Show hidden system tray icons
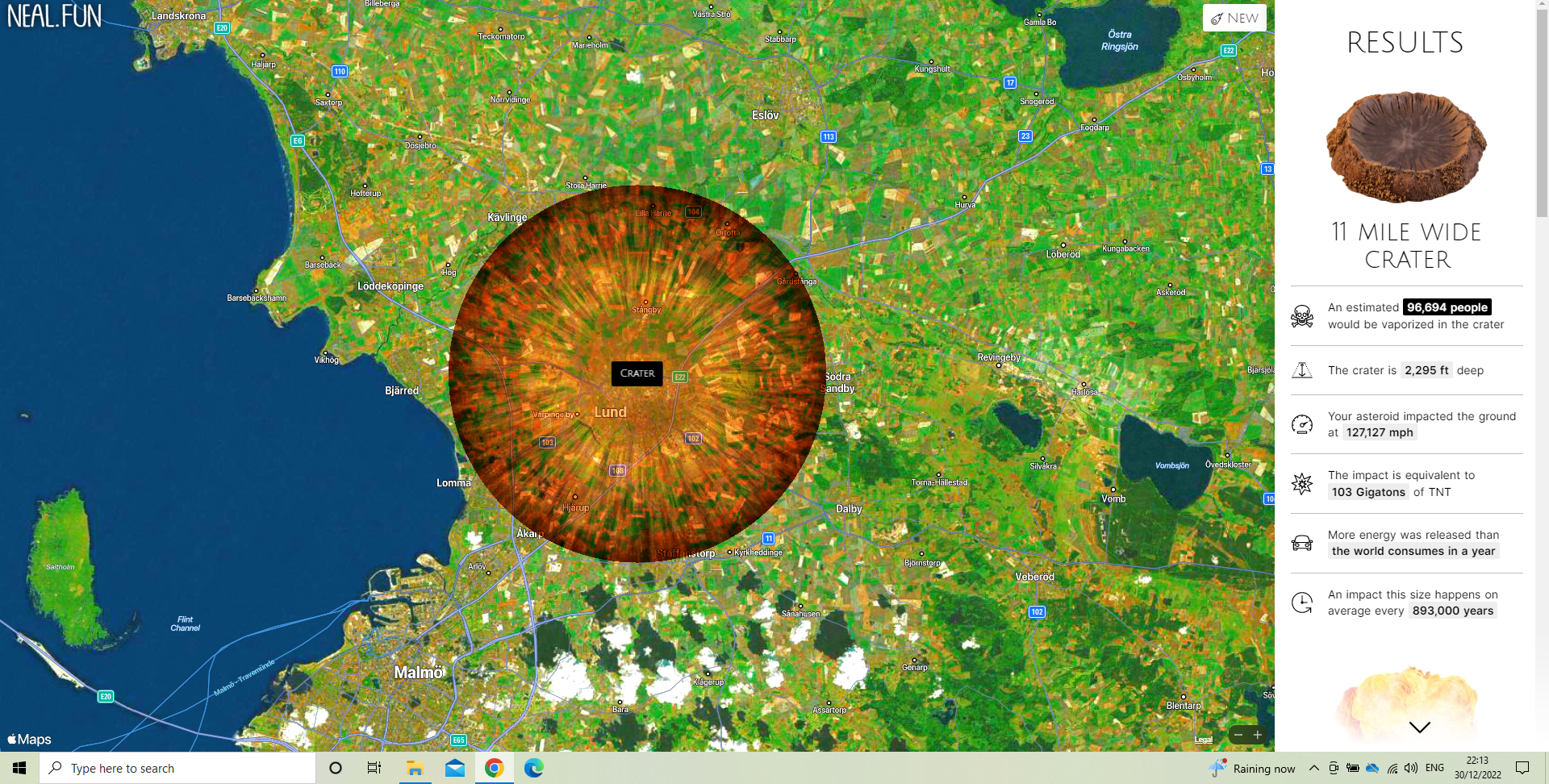Screen dimensions: 1549x784 pyautogui.click(x=1313, y=768)
